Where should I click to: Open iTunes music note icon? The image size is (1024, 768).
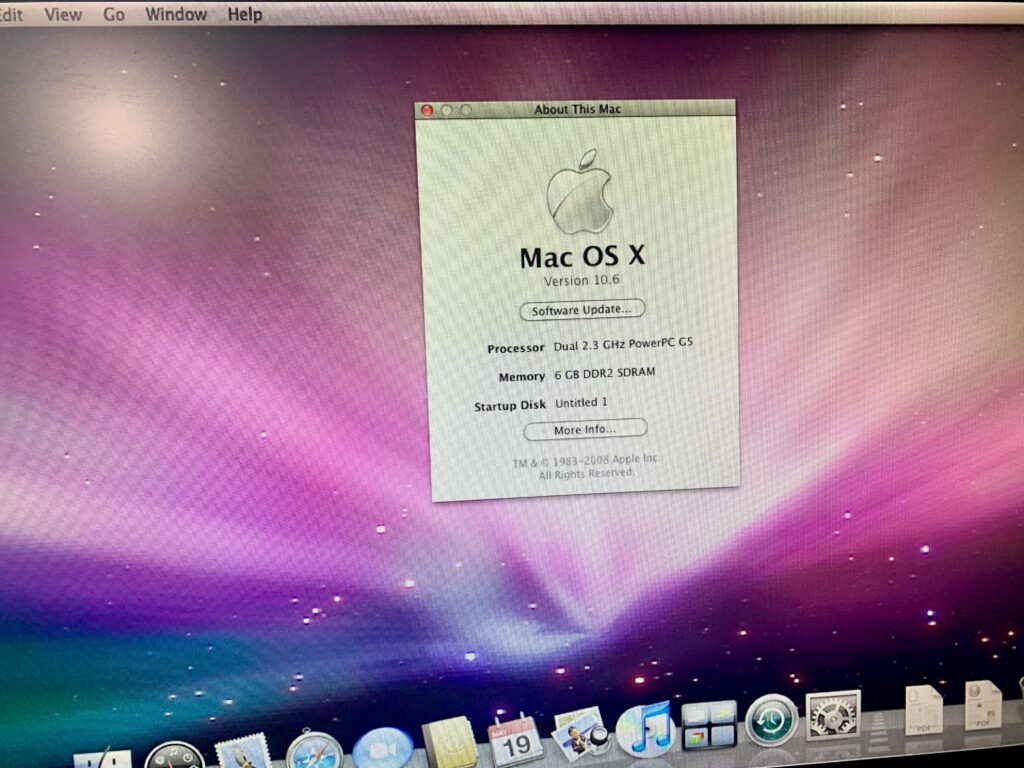point(645,729)
